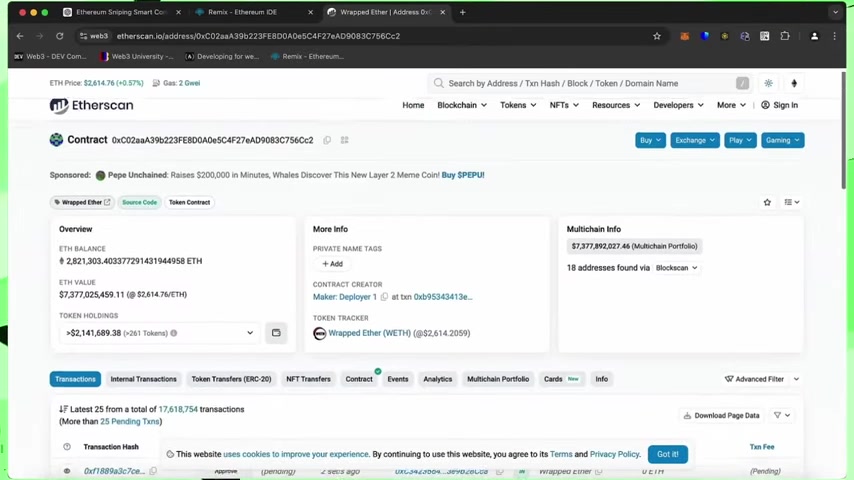Open the Multichain Portfolio tab
854x480 pixels.
tap(498, 379)
